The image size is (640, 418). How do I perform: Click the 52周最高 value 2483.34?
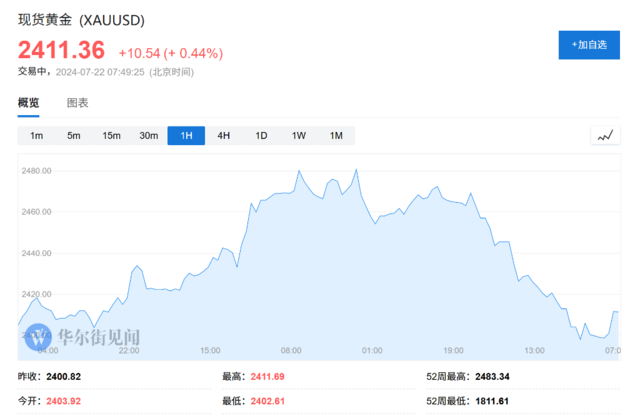pos(492,376)
